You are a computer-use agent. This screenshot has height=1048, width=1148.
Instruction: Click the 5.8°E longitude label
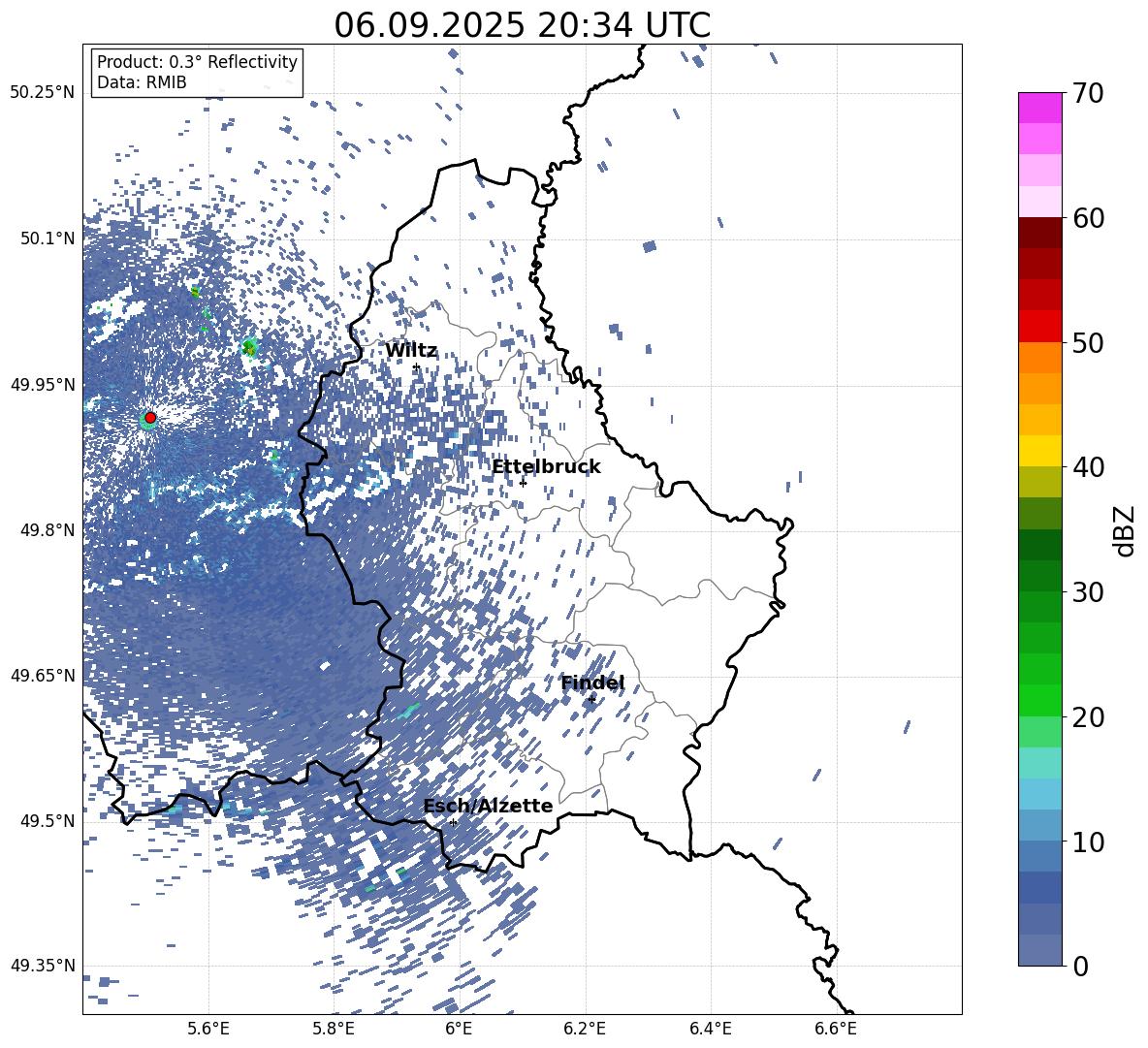tap(334, 1029)
